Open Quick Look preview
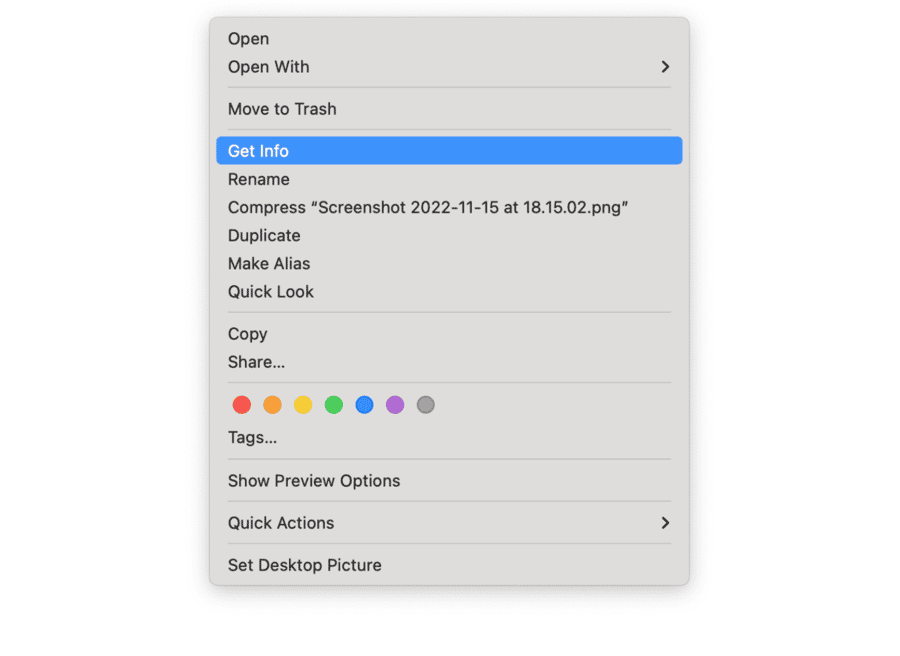Screen dimensions: 900x656 [271, 292]
